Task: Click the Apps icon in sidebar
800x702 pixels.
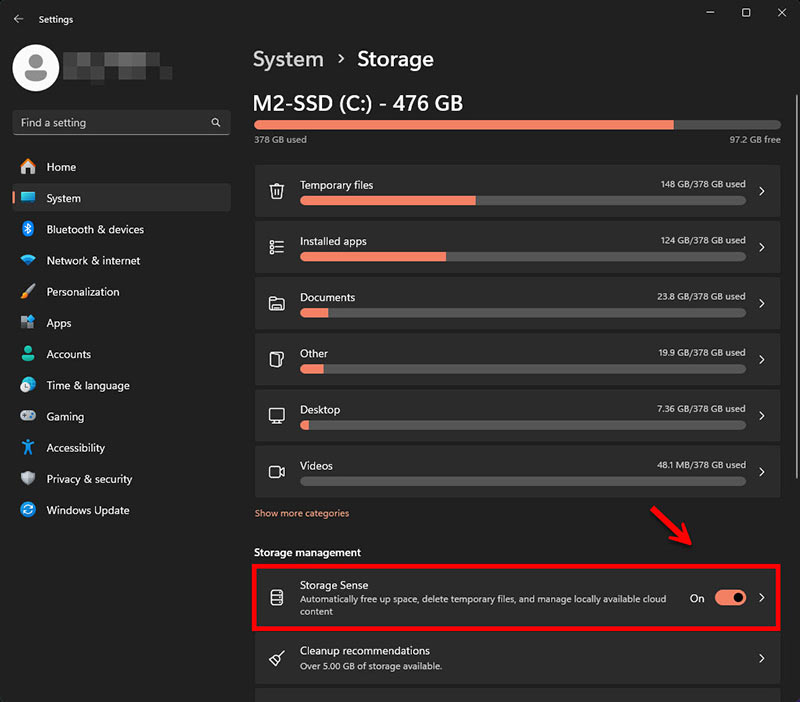Action: pos(28,322)
